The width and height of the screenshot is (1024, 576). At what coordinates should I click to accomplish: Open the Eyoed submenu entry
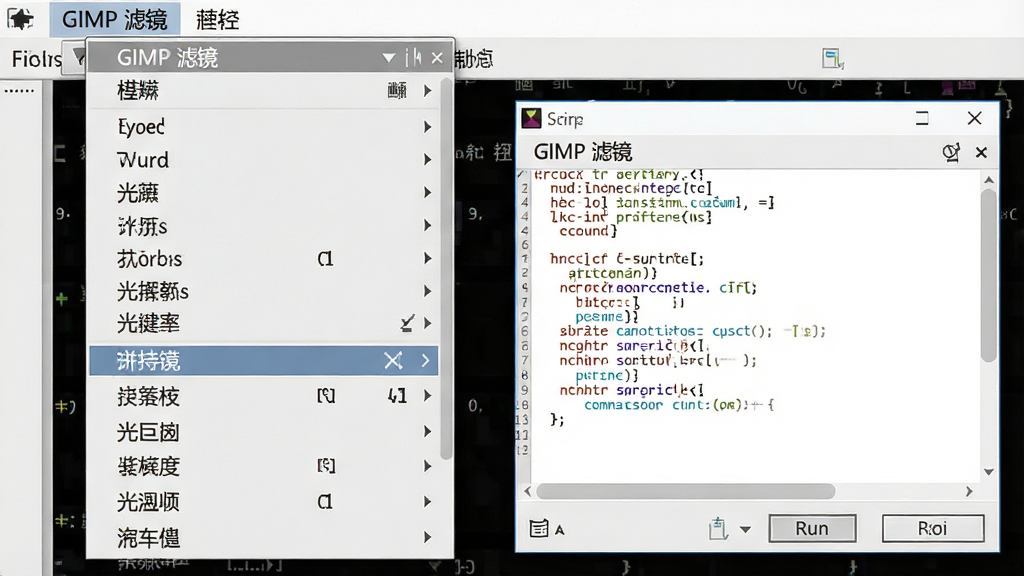141,126
